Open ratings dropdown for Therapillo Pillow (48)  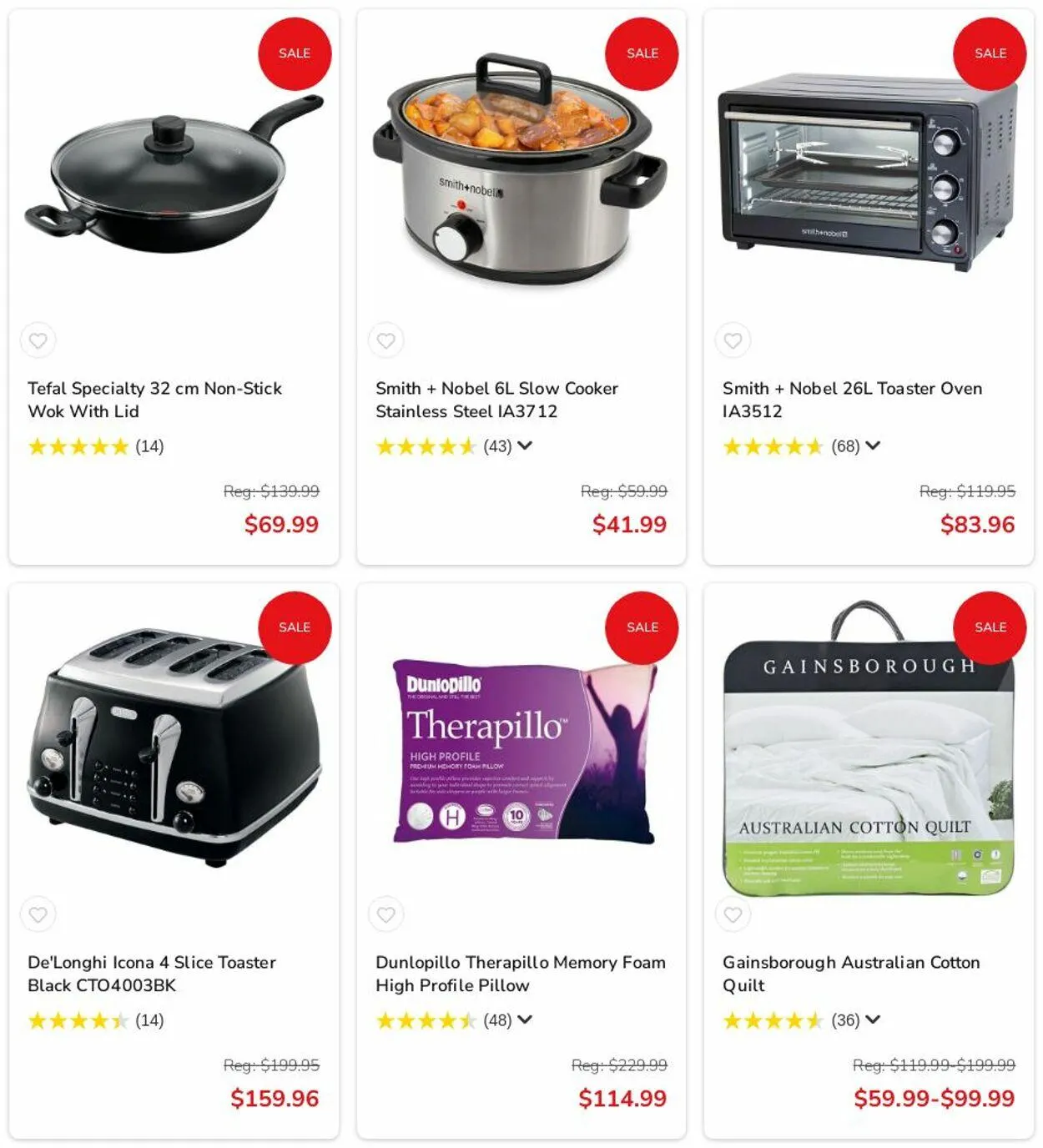click(525, 1020)
